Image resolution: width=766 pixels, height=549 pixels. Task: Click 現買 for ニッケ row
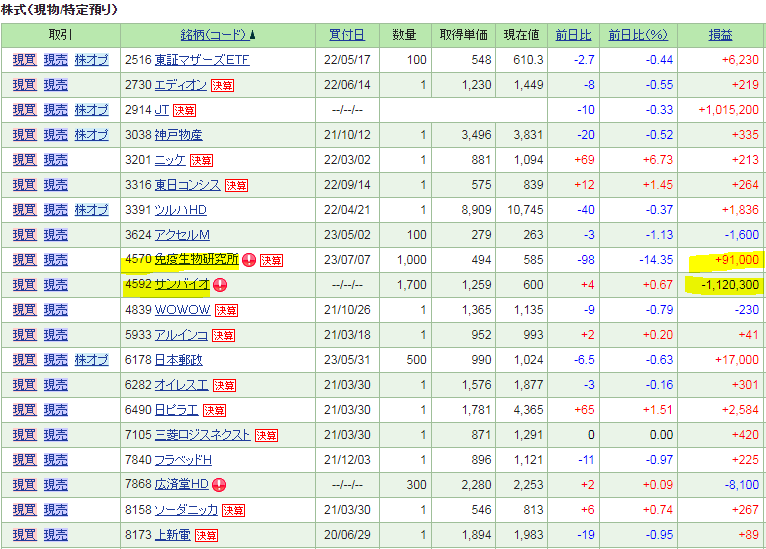[24, 160]
